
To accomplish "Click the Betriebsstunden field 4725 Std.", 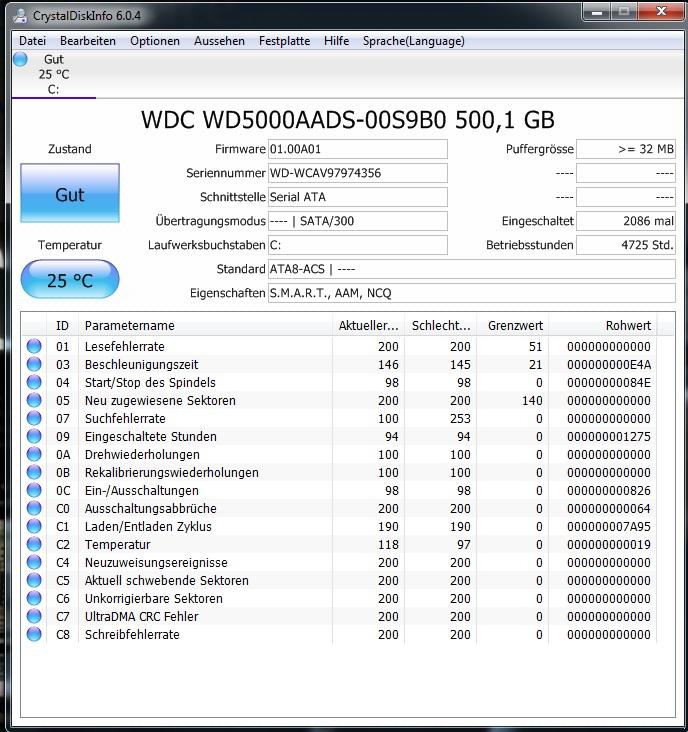I will [x=626, y=245].
